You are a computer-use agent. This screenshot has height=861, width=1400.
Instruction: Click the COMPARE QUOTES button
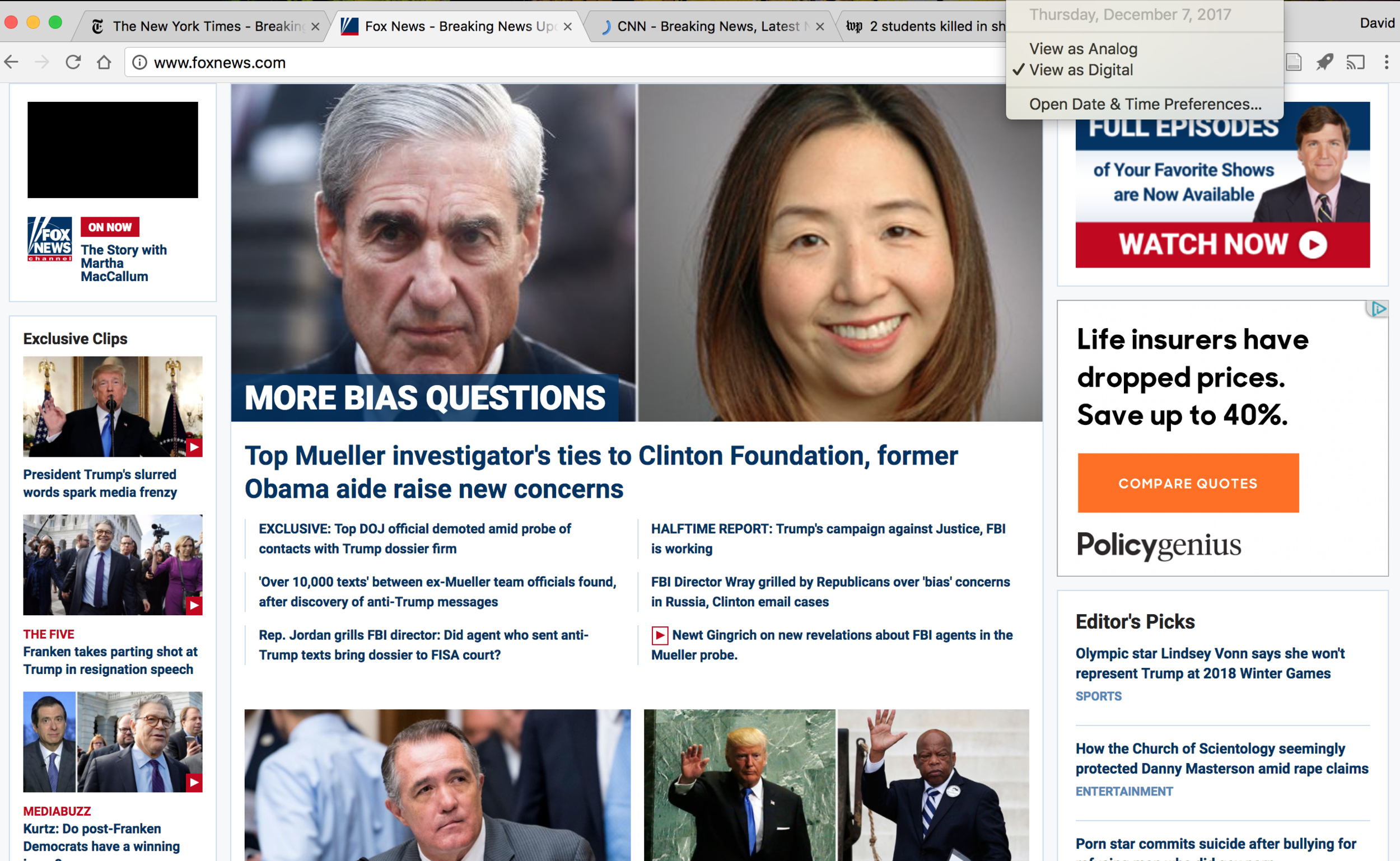[x=1188, y=483]
